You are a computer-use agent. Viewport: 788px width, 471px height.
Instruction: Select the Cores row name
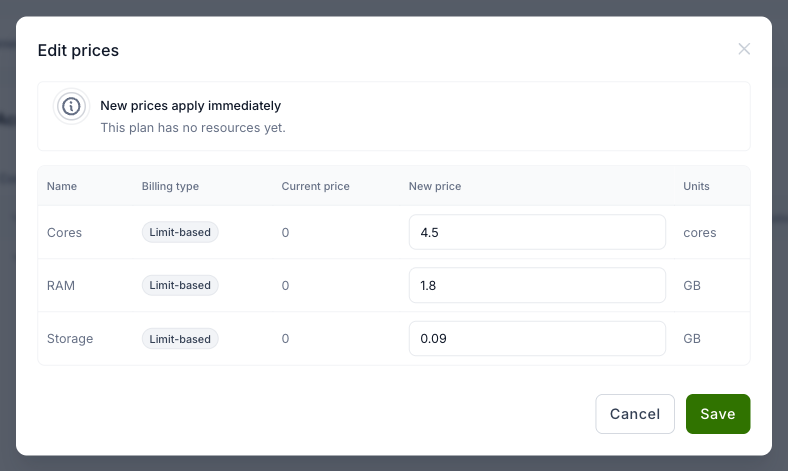click(x=64, y=233)
